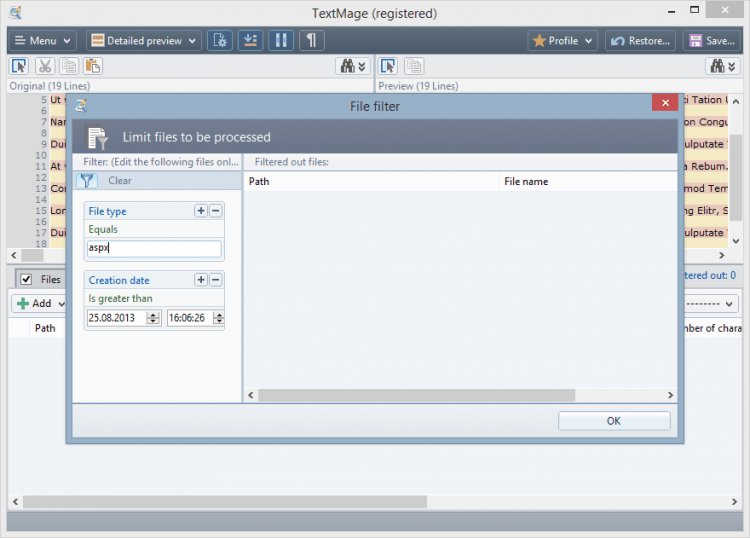Change the Equals operator
750x538 pixels.
[103, 230]
